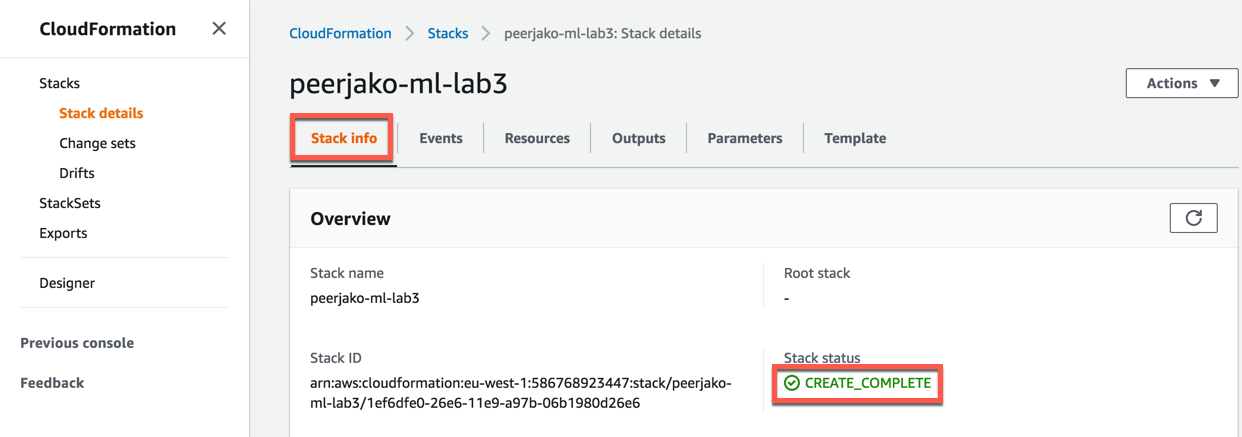
Task: Open the Parameters tab
Action: coord(745,138)
